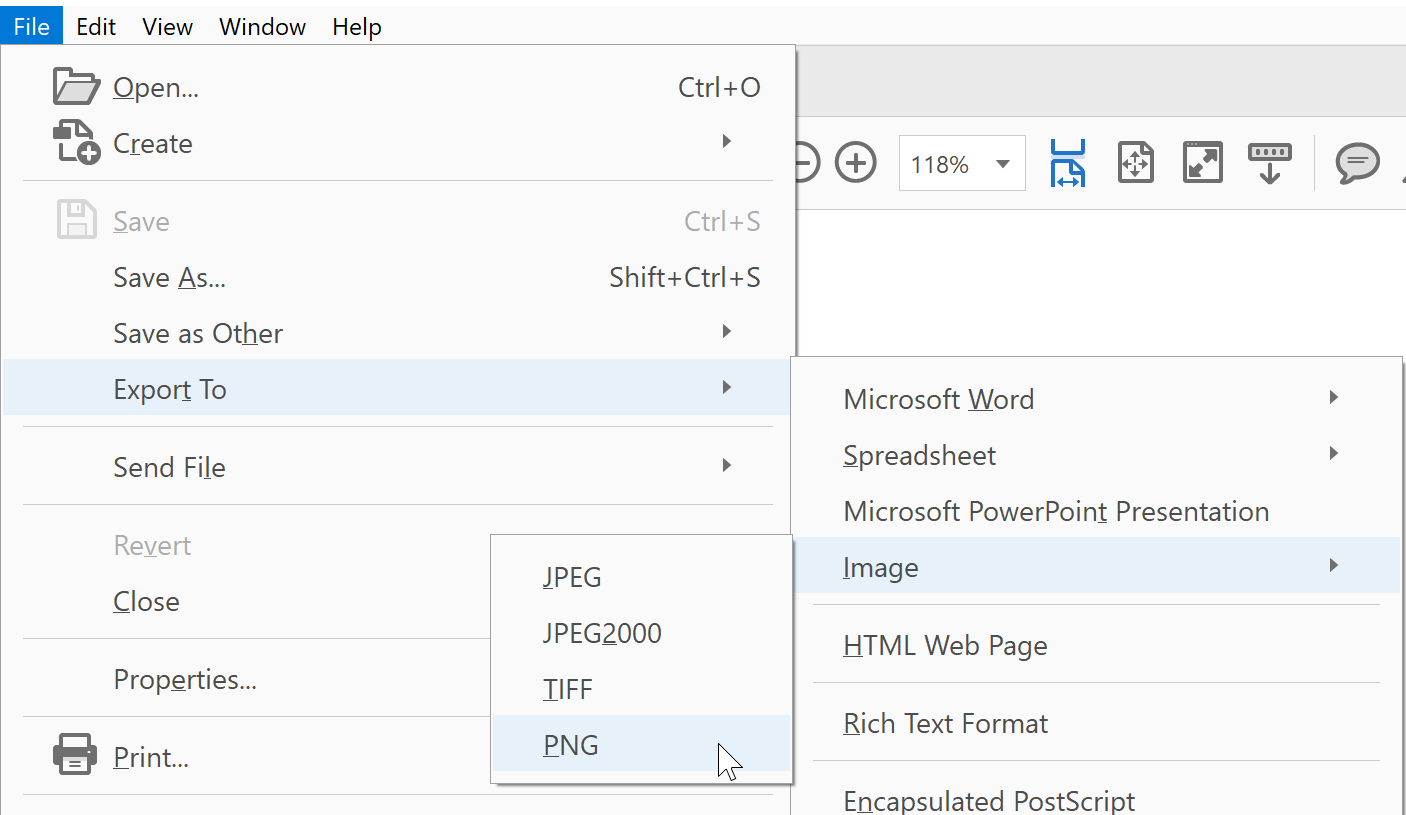Export to Rich Text Format
1406x815 pixels.
tap(1097, 723)
